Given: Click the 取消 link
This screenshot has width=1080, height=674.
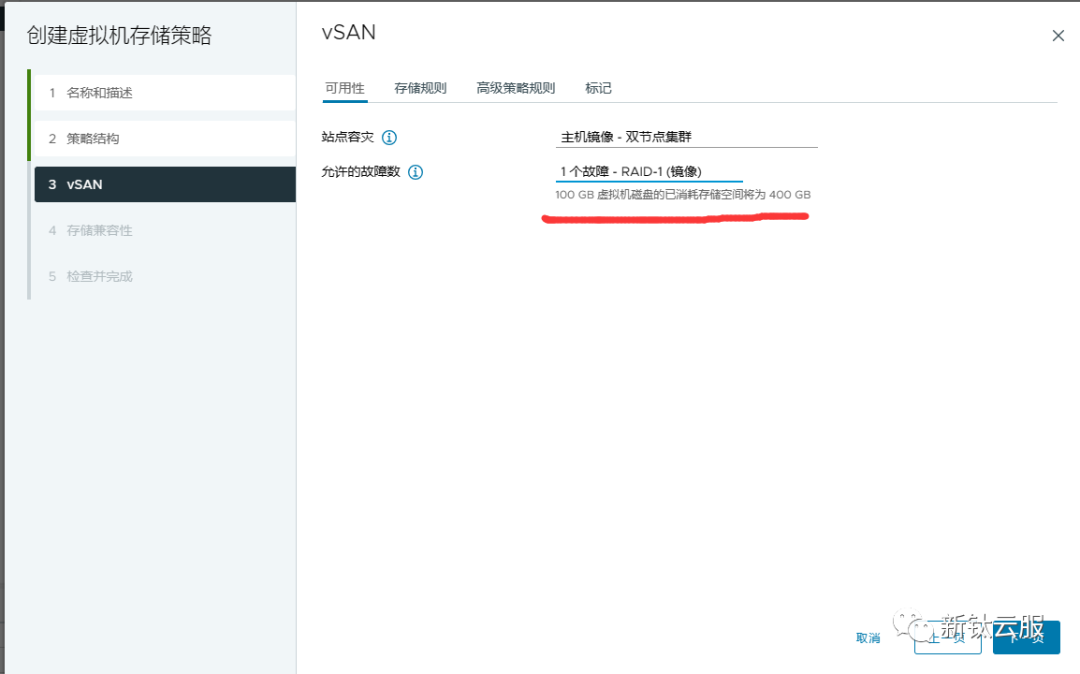Looking at the screenshot, I should pyautogui.click(x=868, y=638).
